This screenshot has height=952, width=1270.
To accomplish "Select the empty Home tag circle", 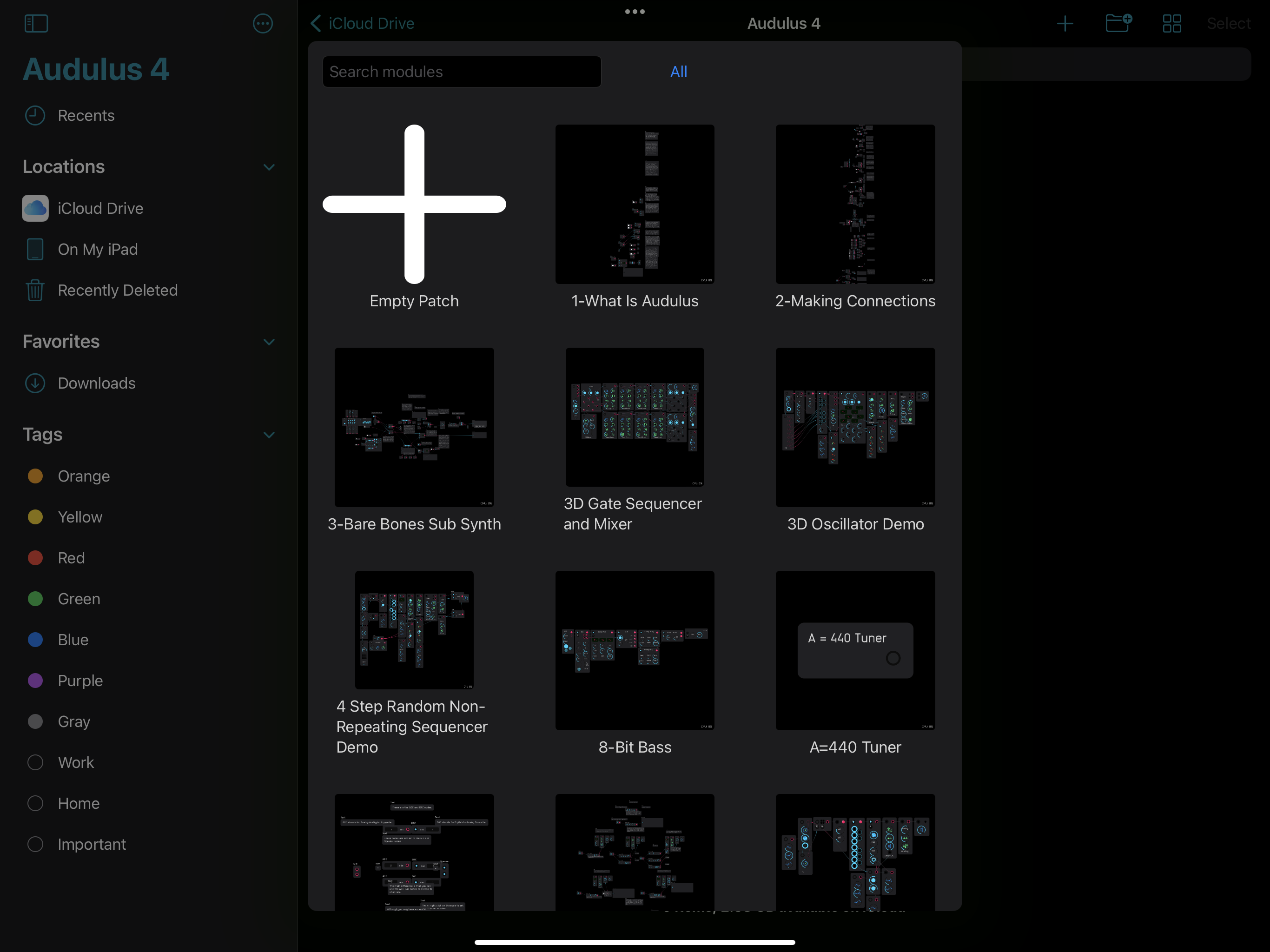I will tap(35, 803).
